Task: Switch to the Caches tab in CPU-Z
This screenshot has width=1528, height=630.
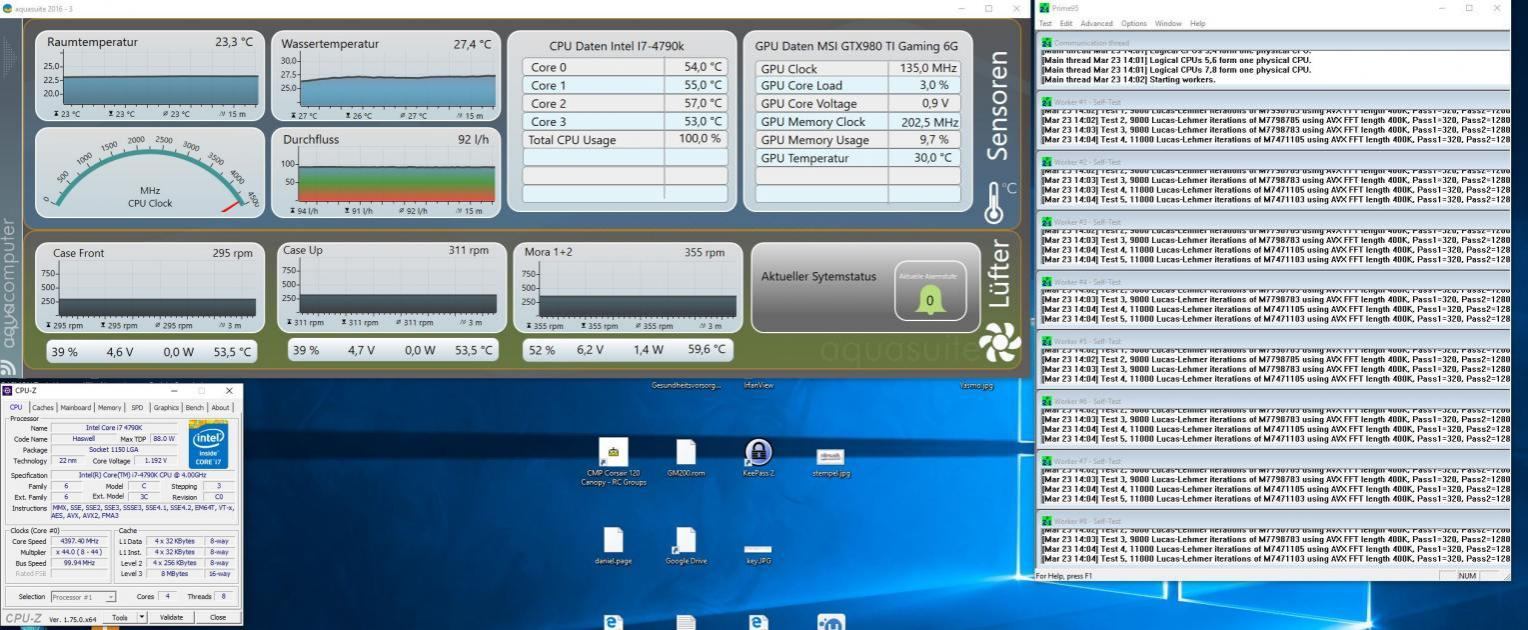Action: tap(43, 407)
